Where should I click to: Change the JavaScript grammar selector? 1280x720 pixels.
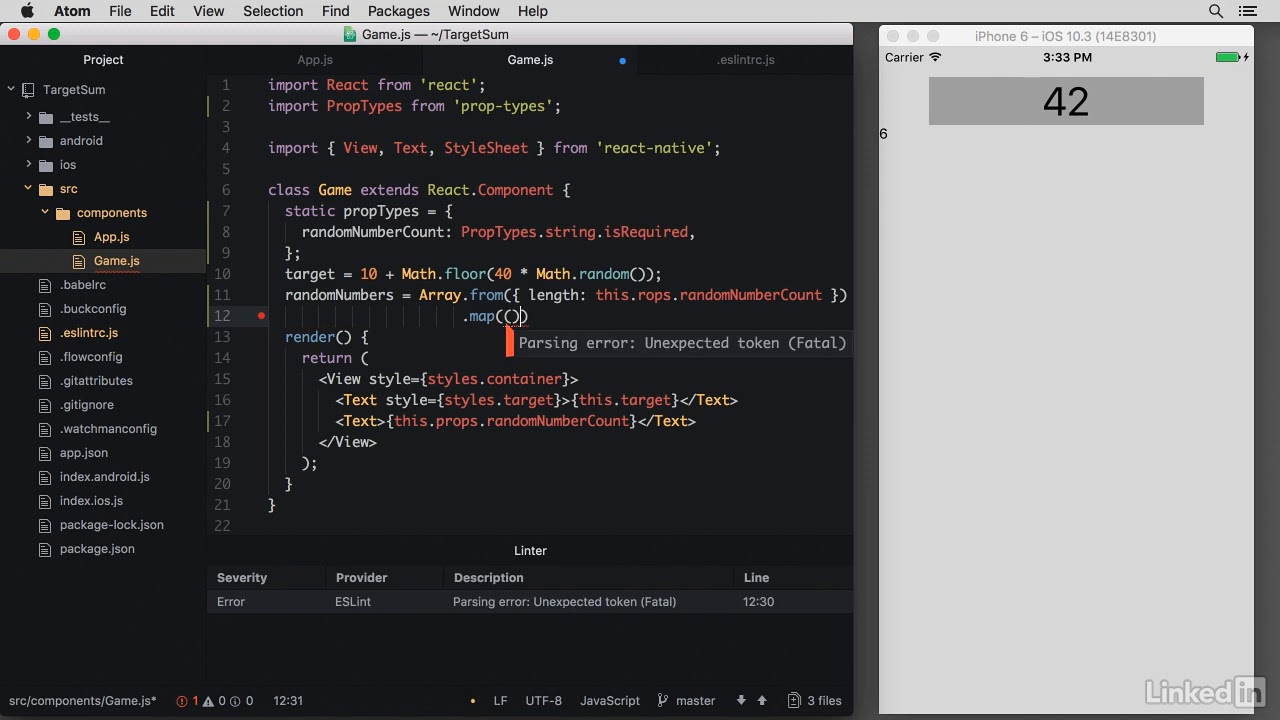coord(610,701)
